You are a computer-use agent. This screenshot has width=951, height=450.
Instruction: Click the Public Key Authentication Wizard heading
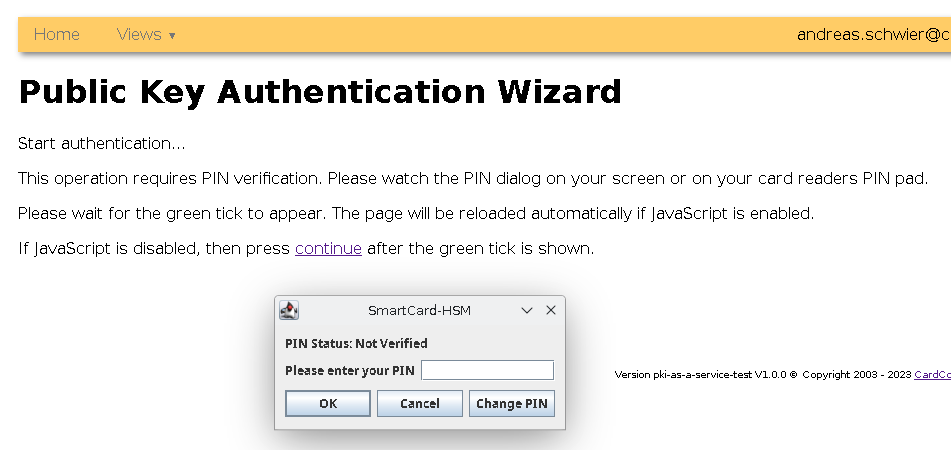click(320, 92)
